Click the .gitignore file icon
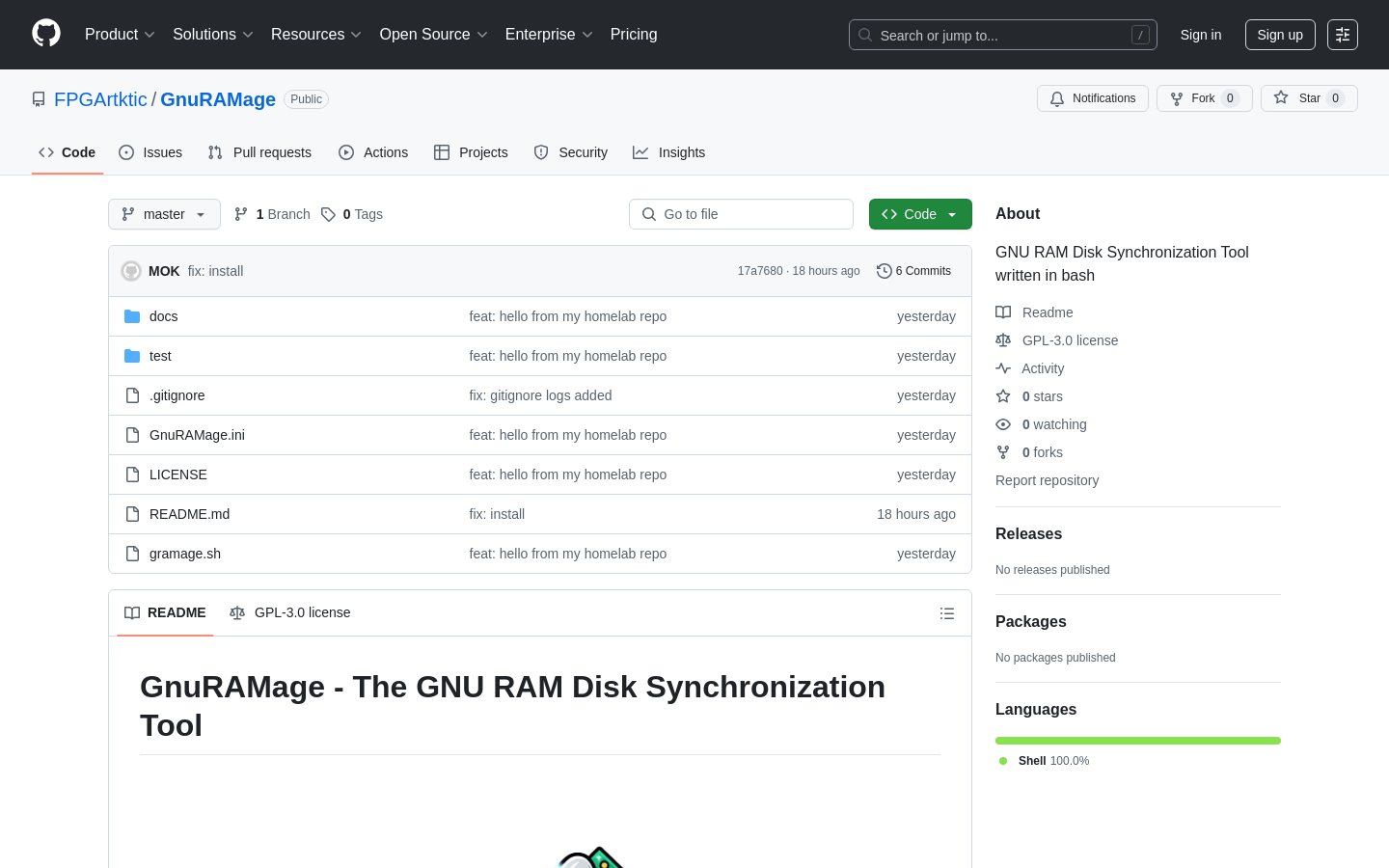 coord(132,395)
